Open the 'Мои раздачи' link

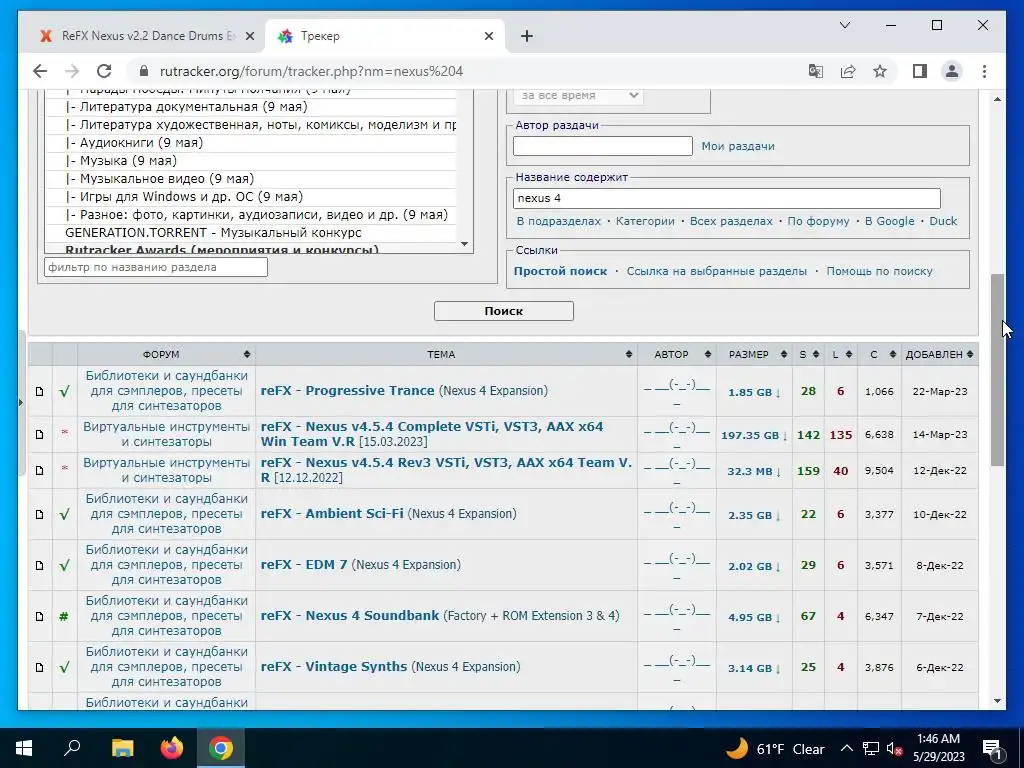point(738,146)
